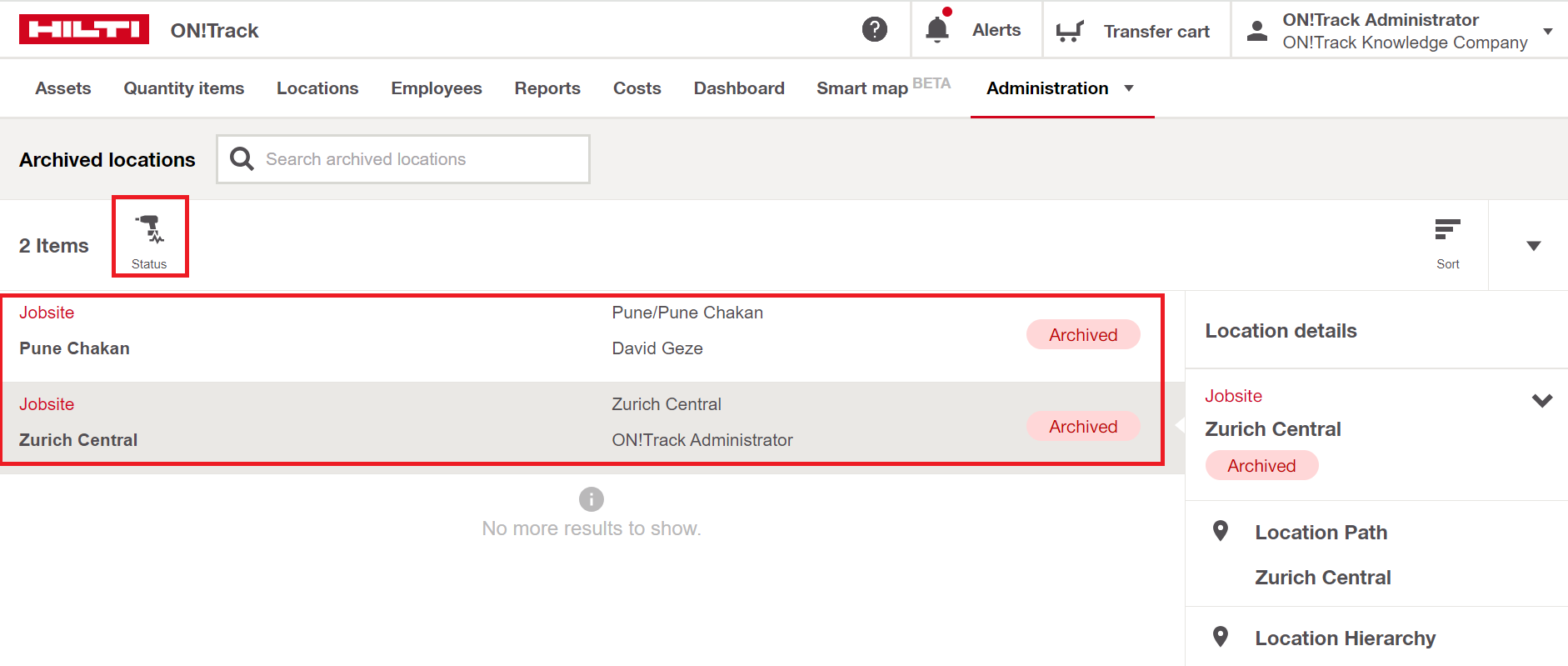Click the alerts bell icon

click(x=937, y=30)
